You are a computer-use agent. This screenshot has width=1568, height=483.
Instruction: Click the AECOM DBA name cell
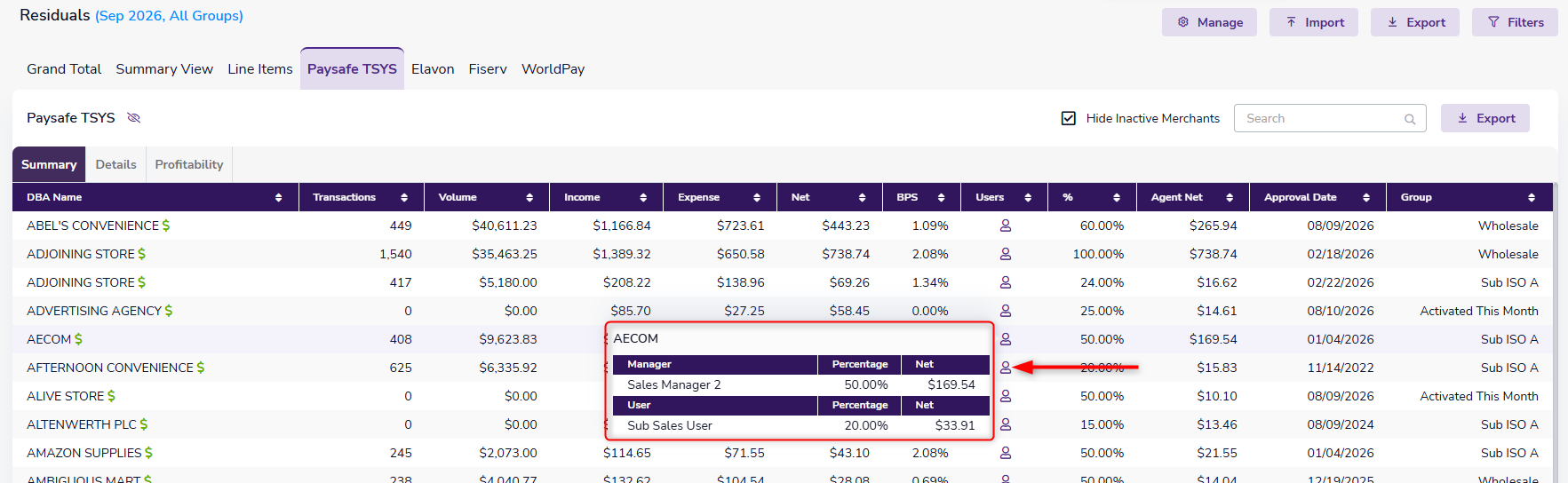(x=49, y=339)
